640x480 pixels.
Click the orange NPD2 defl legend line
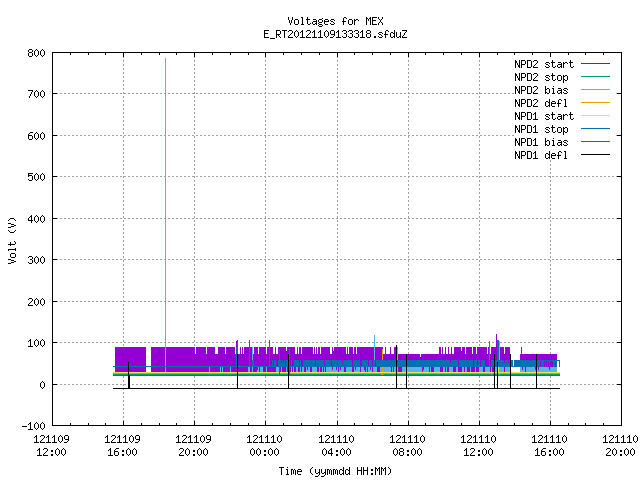coord(595,103)
